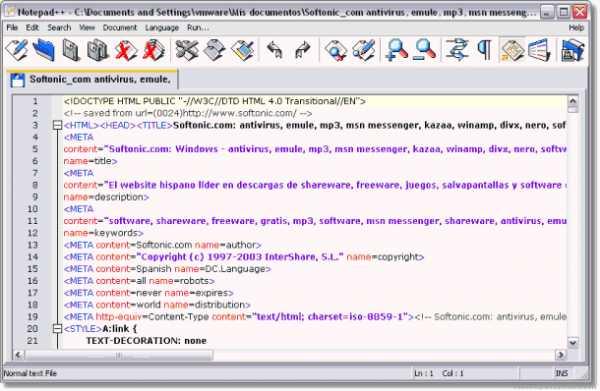
Task: Undo last action with back arrow
Action: click(275, 50)
